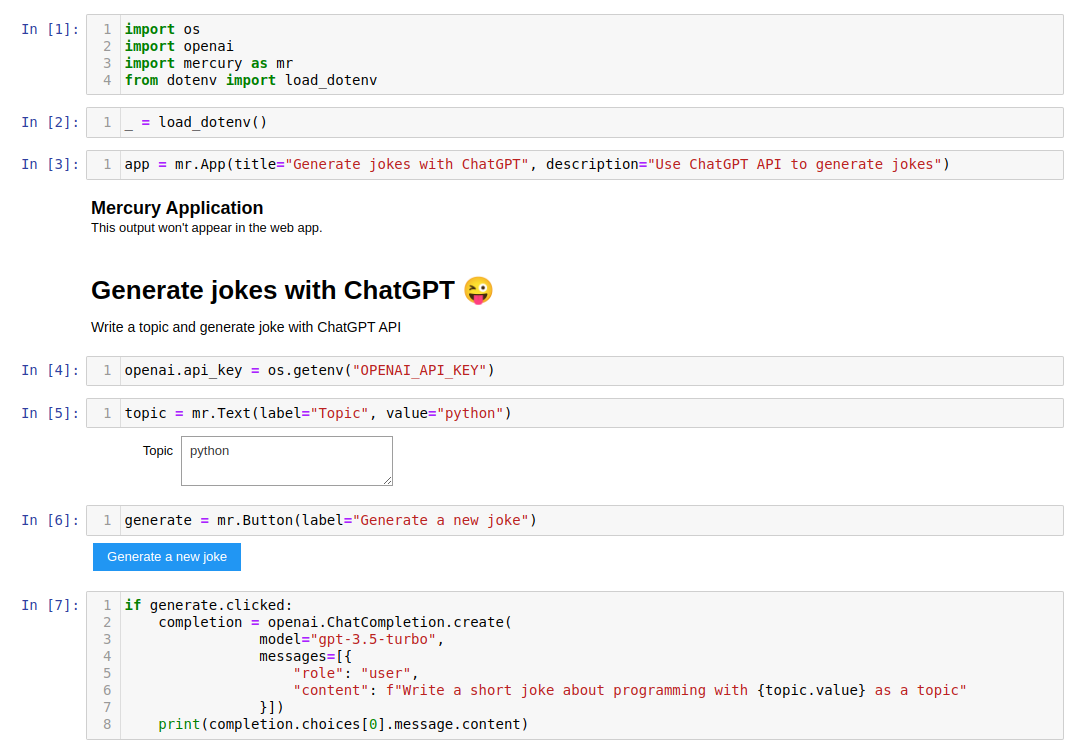The image size is (1072, 746).
Task: Click the 'In [6]:' prompt label
Action: tap(50, 520)
